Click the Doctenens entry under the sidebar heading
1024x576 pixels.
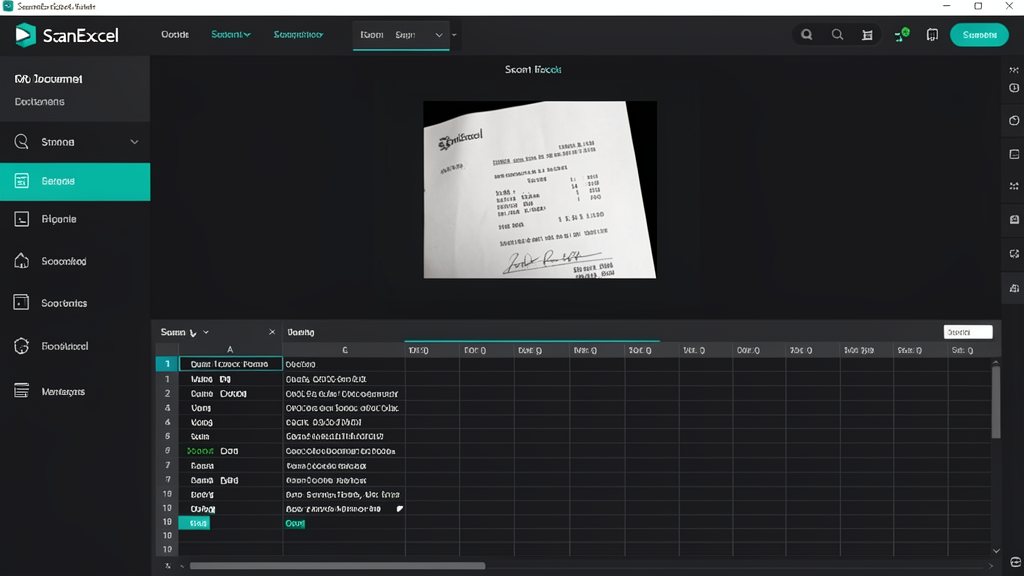click(x=39, y=102)
